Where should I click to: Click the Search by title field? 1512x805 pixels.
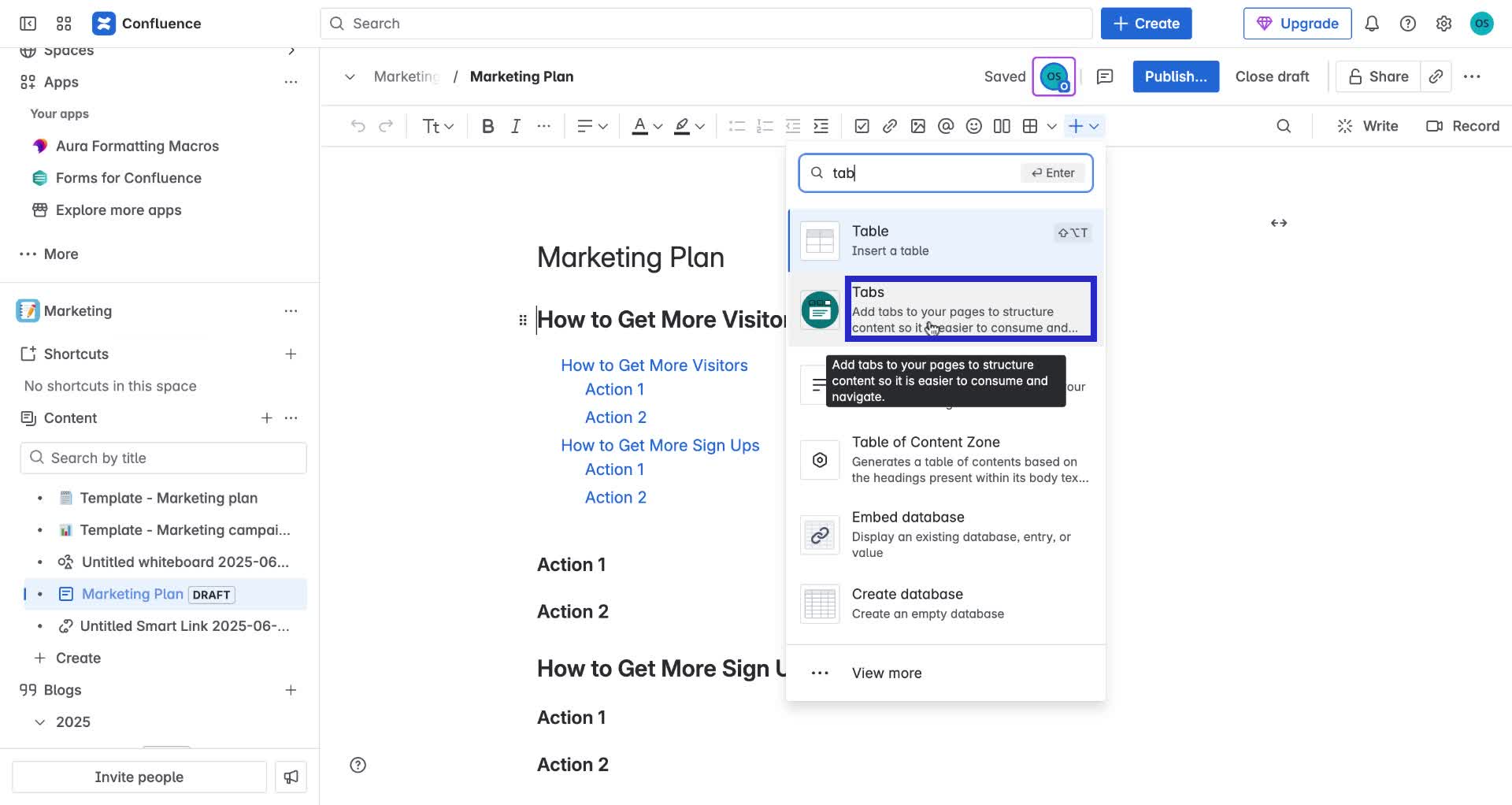coord(164,458)
